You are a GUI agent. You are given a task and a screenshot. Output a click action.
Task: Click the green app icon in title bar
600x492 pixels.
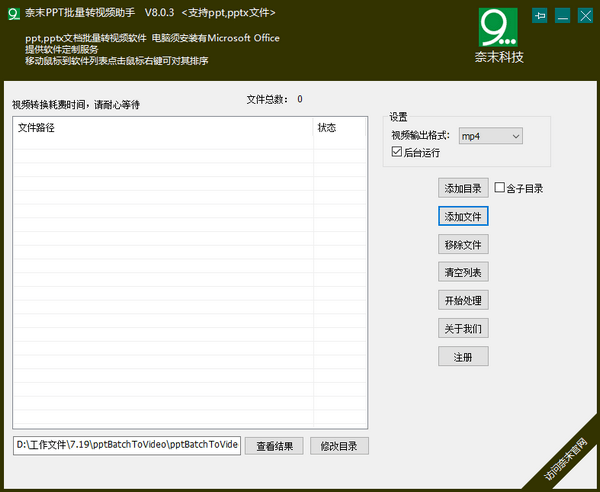[13, 13]
